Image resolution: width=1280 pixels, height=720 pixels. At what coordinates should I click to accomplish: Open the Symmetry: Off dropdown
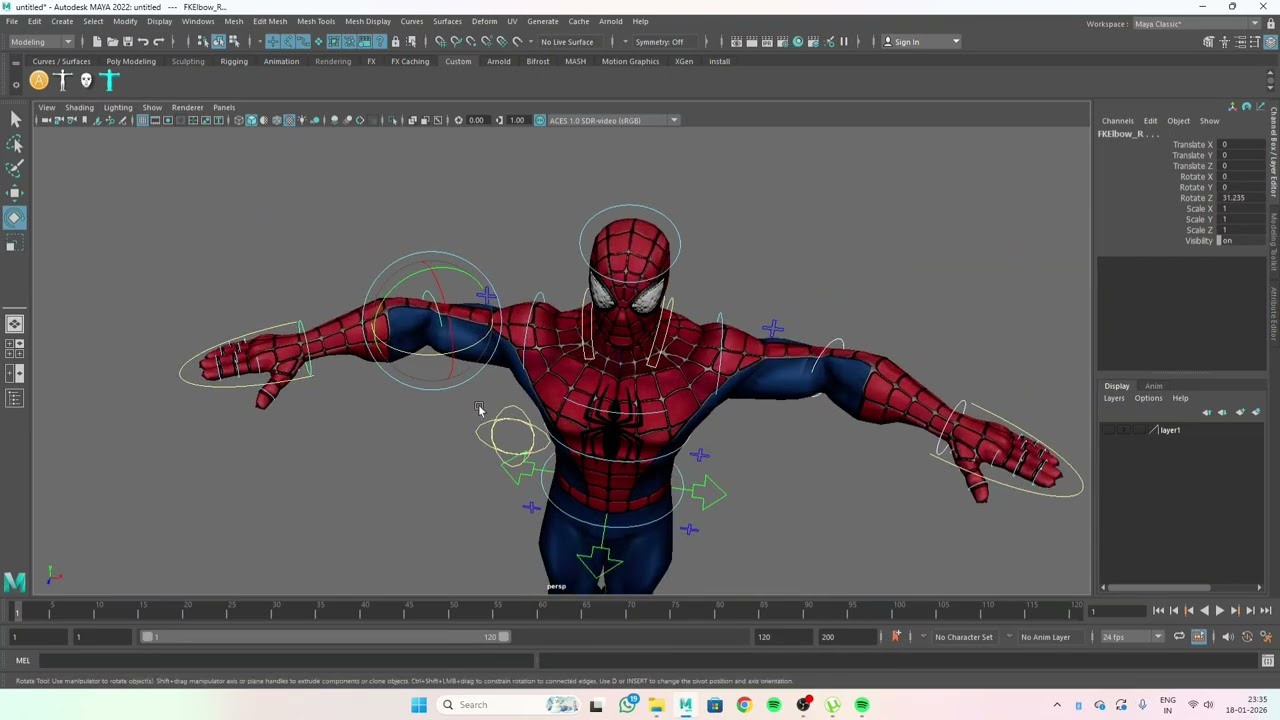coord(664,41)
